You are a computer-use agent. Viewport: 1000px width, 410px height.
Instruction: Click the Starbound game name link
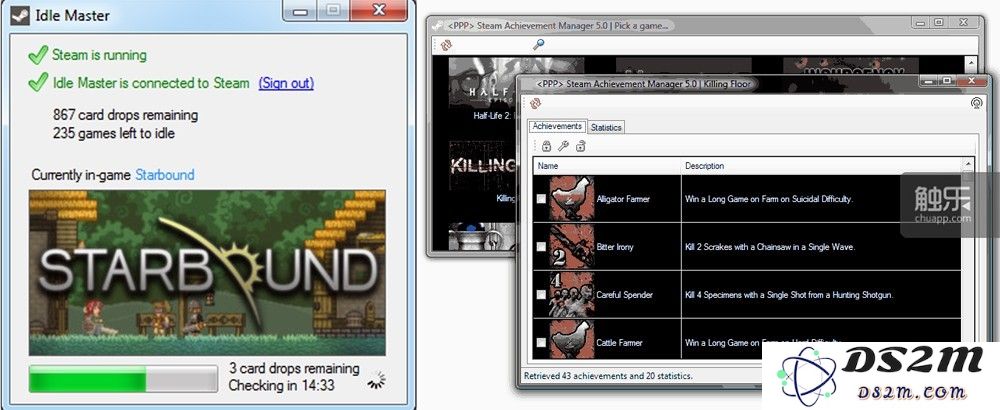[165, 175]
